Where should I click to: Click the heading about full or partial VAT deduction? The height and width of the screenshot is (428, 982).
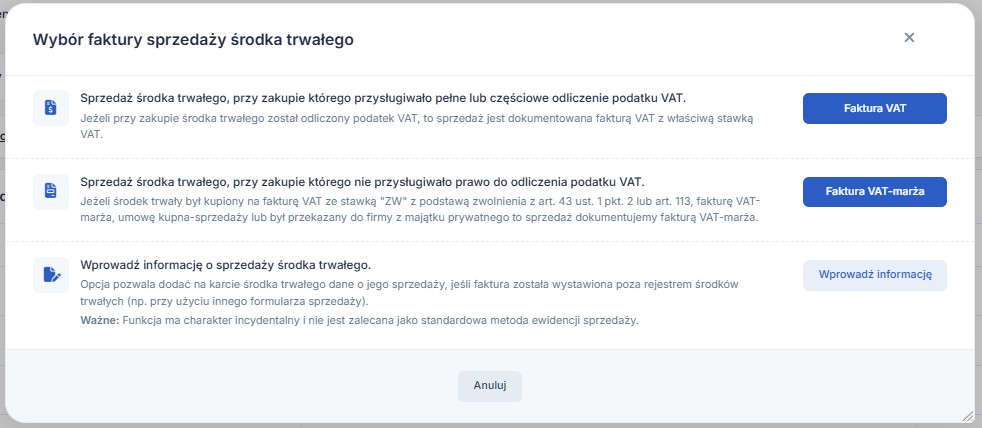pyautogui.click(x=389, y=98)
